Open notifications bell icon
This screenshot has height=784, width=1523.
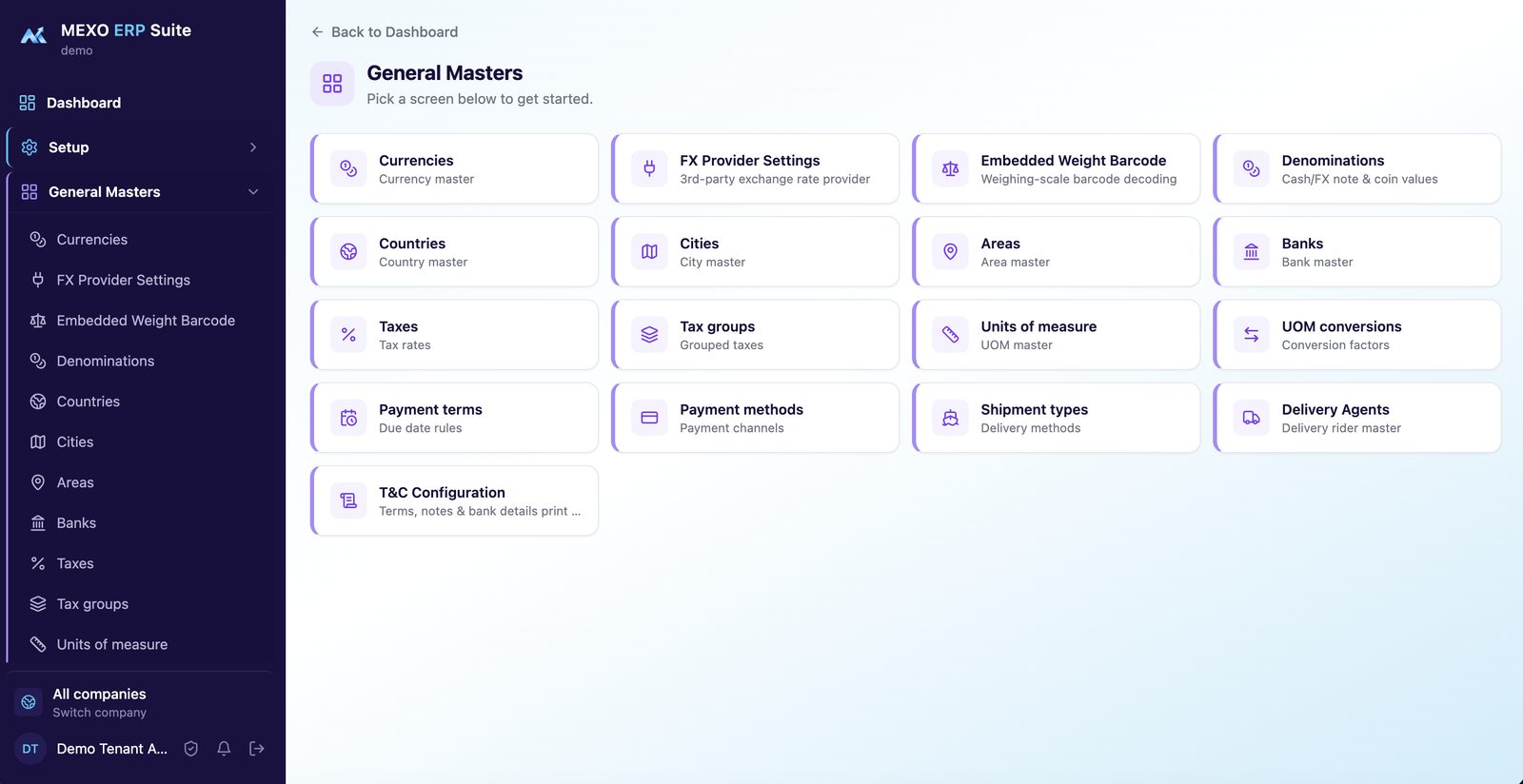(x=224, y=749)
